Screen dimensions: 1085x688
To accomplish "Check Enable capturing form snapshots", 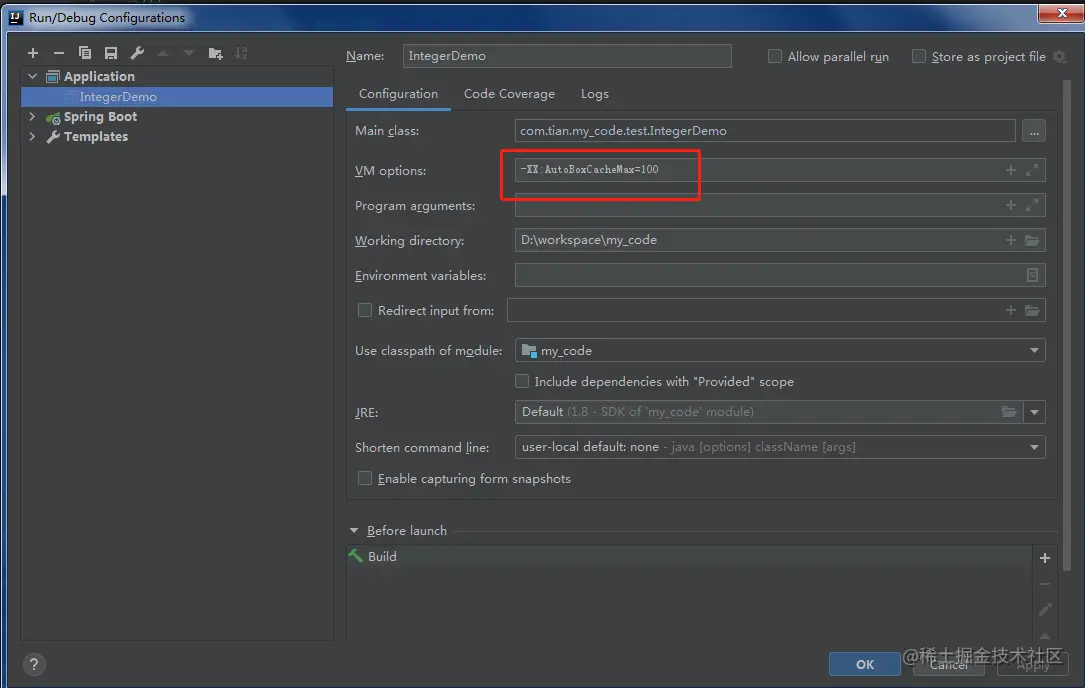I will (x=365, y=479).
